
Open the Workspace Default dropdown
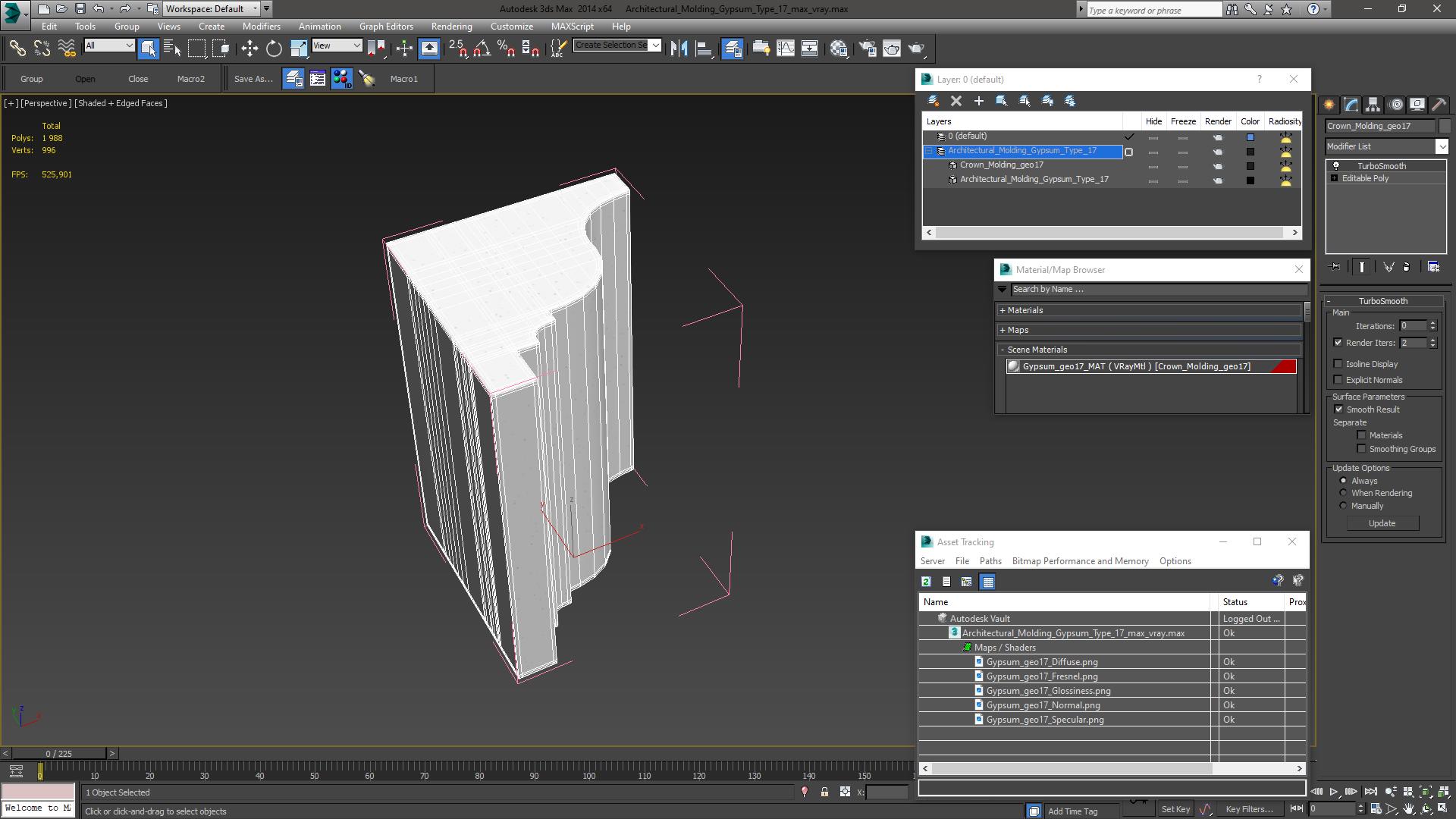212,9
